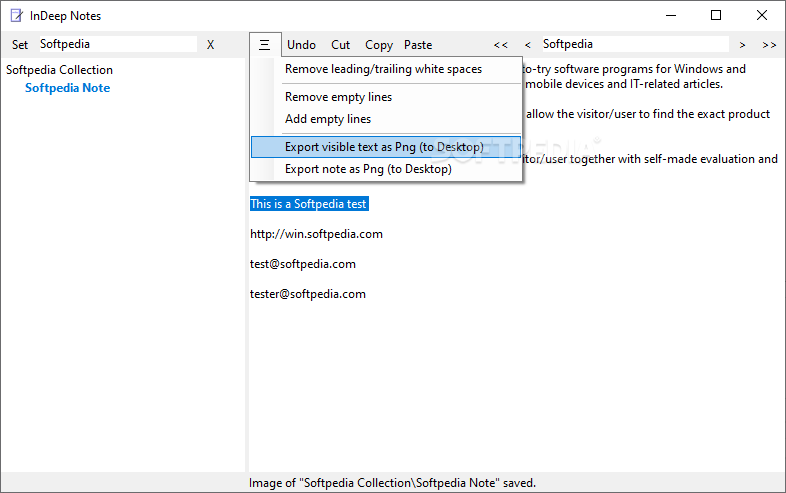
Task: Click the Copy button
Action: (x=379, y=45)
